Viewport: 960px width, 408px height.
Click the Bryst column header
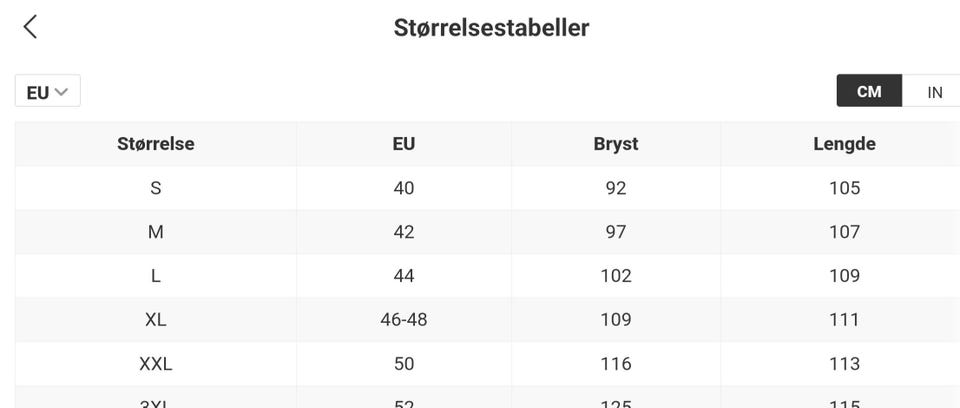(x=616, y=144)
